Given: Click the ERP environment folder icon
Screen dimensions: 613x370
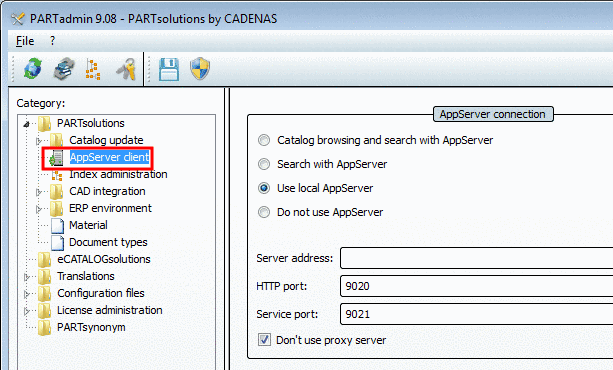Looking at the screenshot, I should point(56,208).
